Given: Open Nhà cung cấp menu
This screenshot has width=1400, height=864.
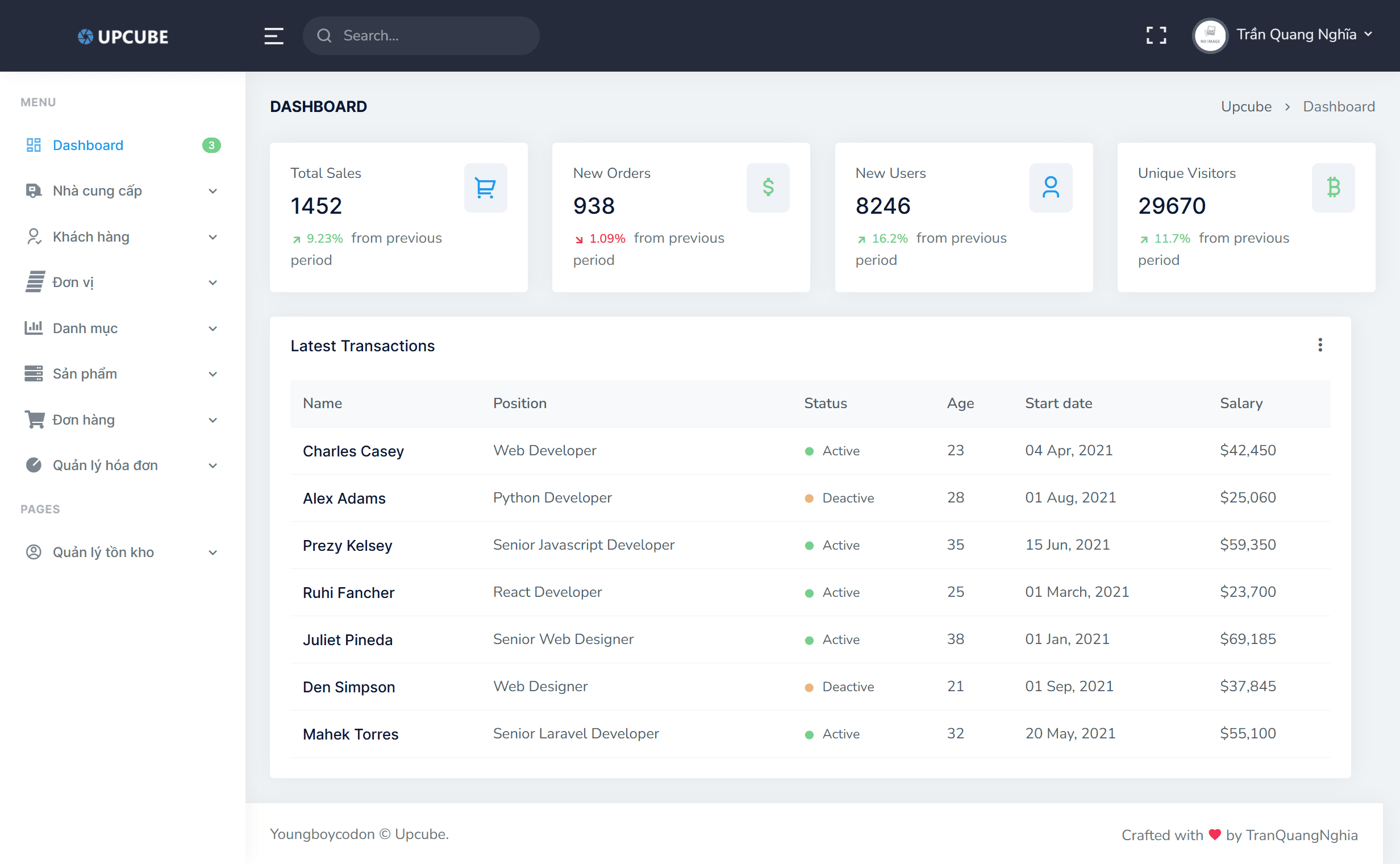Looking at the screenshot, I should 122,191.
